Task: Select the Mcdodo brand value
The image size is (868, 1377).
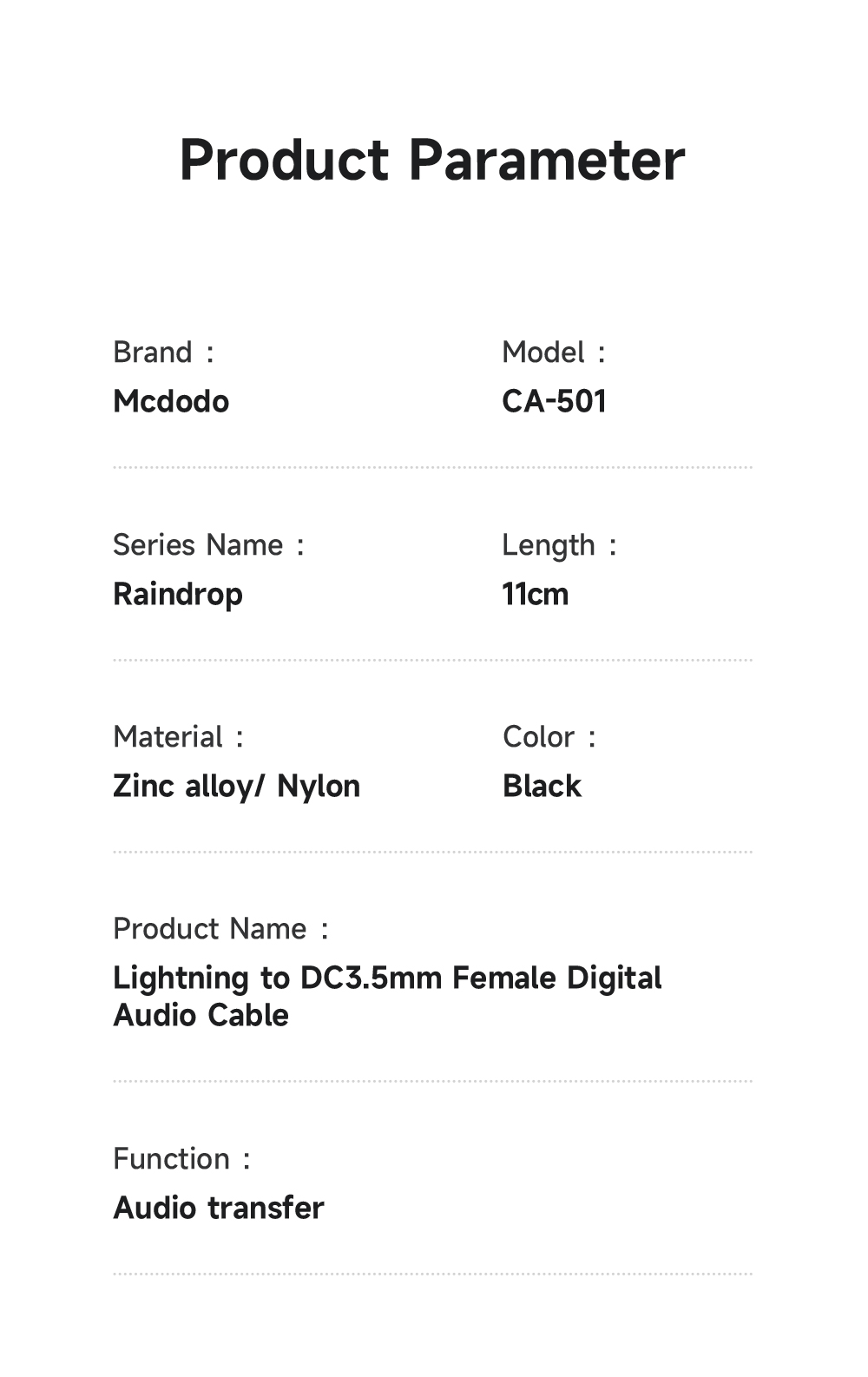Action: tap(171, 401)
